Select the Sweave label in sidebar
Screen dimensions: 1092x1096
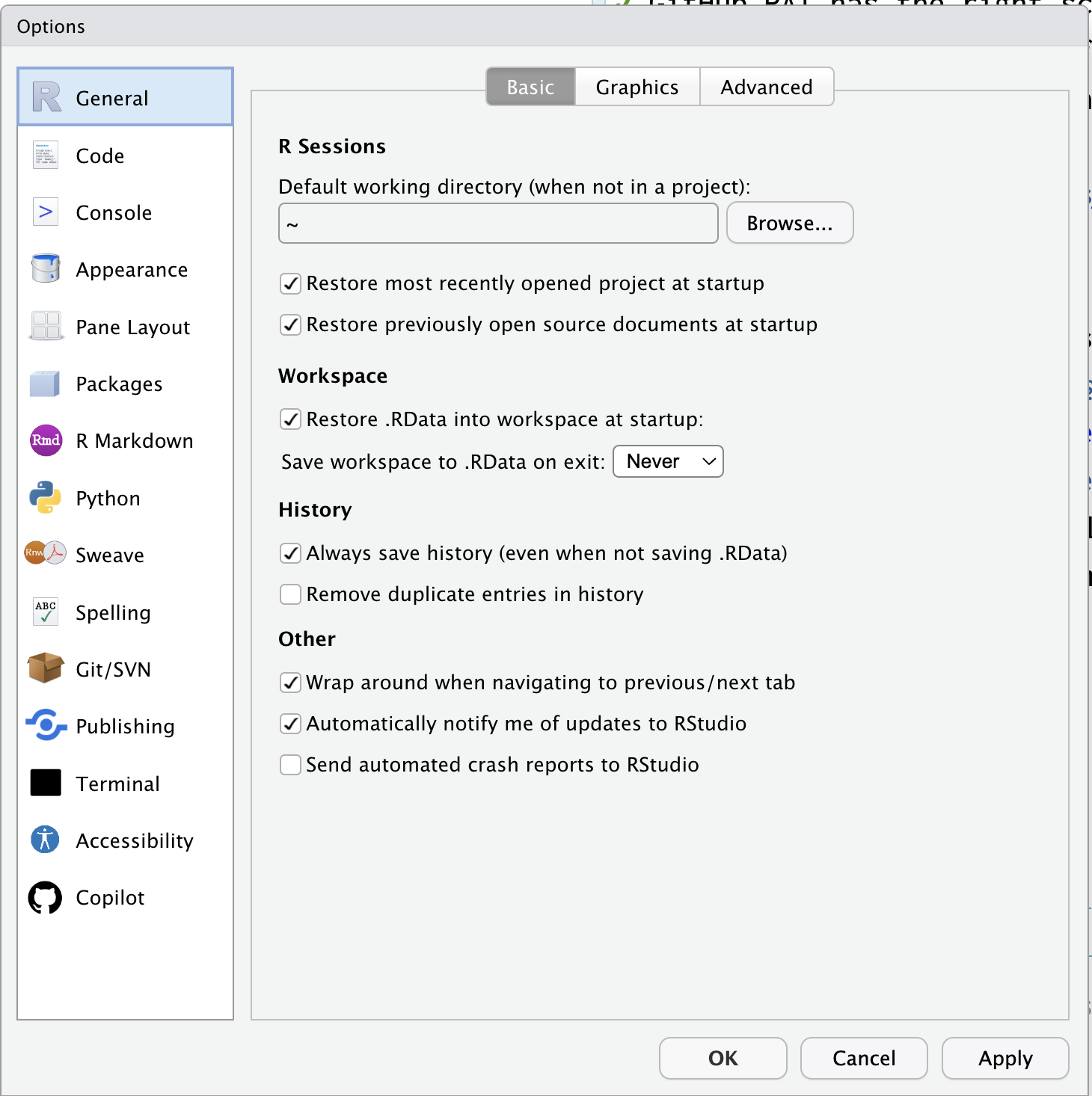pos(110,555)
